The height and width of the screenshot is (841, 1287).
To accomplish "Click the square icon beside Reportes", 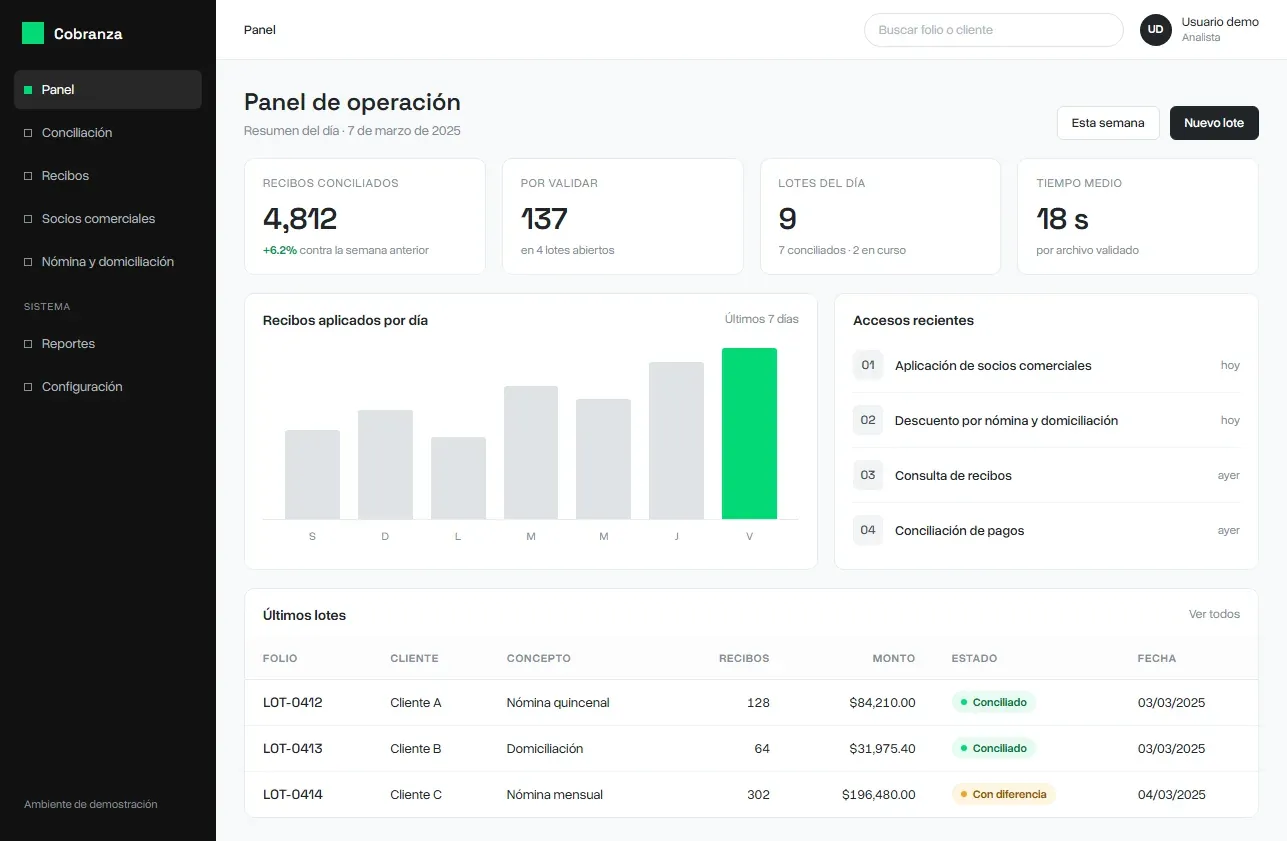I will pos(28,344).
